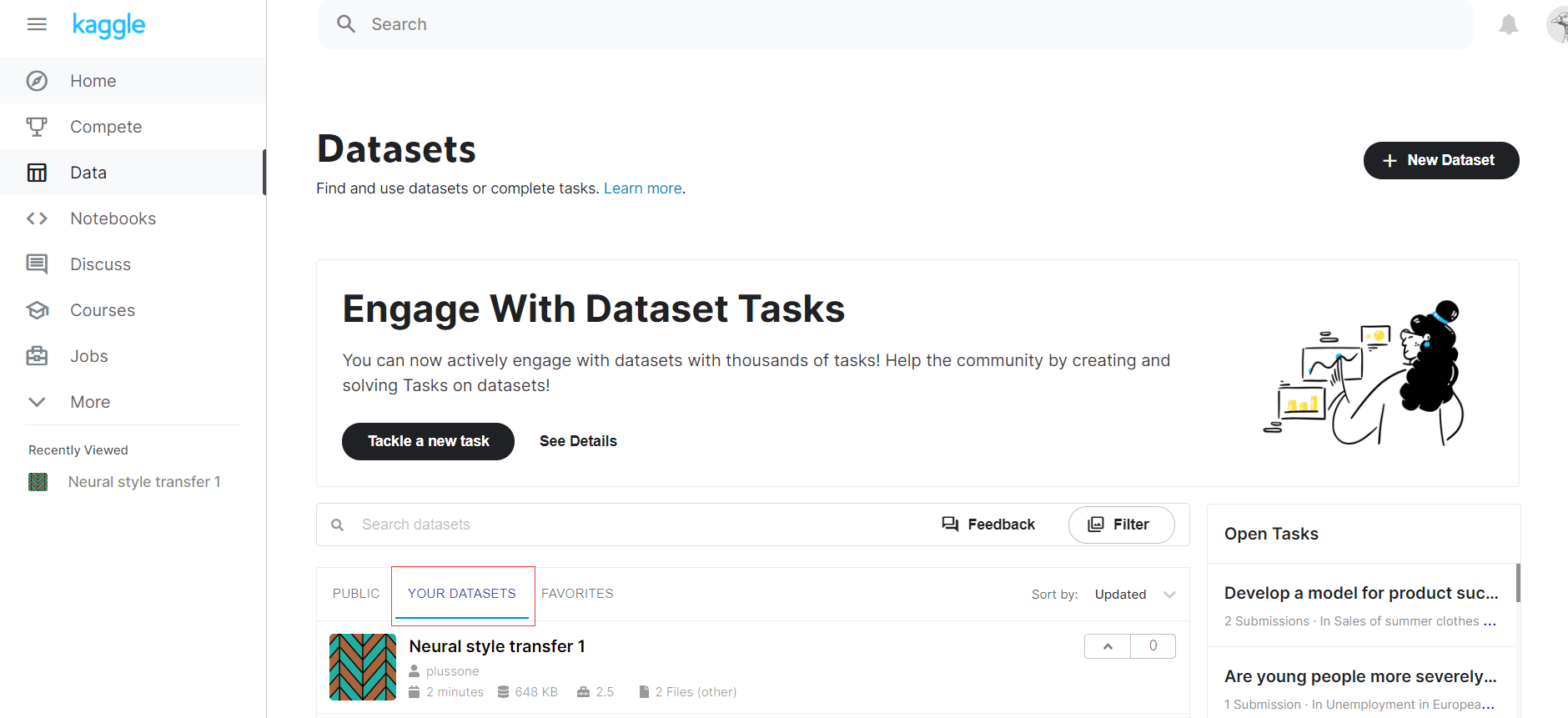Image resolution: width=1568 pixels, height=718 pixels.
Task: Click the Discuss comment icon
Action: [x=37, y=264]
